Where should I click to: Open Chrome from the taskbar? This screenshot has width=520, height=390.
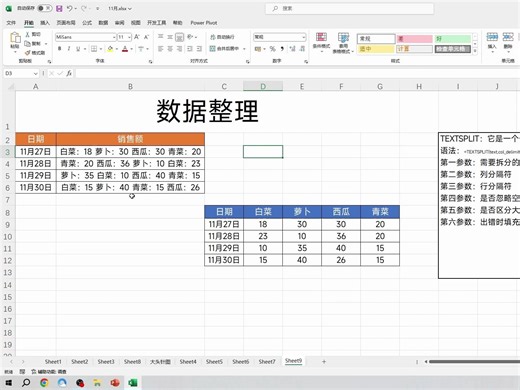tap(44, 383)
